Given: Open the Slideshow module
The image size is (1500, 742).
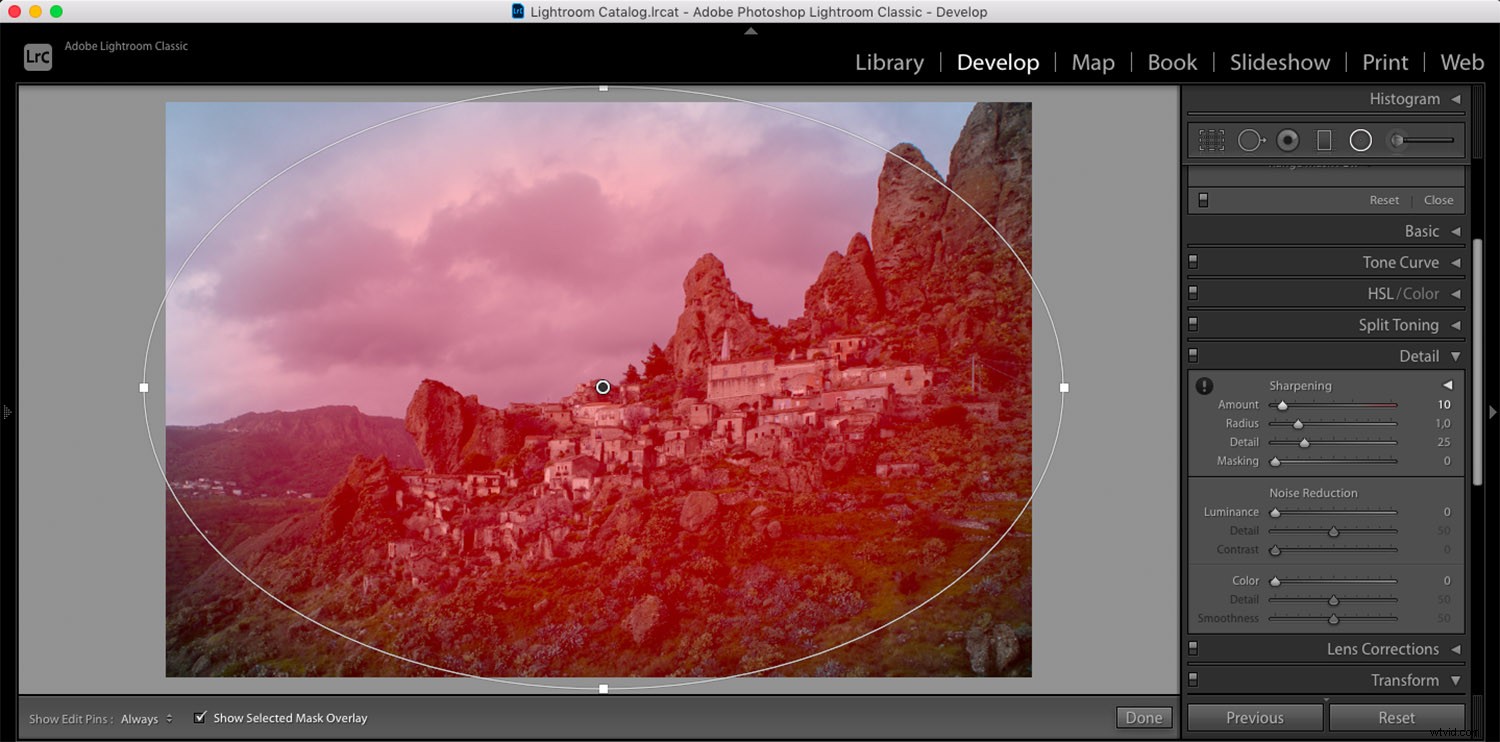Looking at the screenshot, I should coord(1280,62).
